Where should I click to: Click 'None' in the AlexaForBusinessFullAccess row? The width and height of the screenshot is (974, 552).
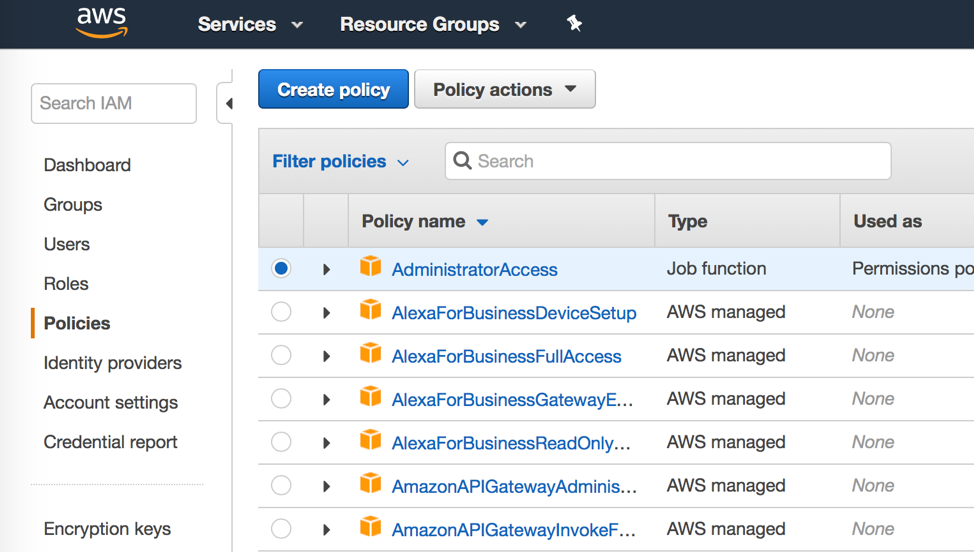(x=873, y=356)
